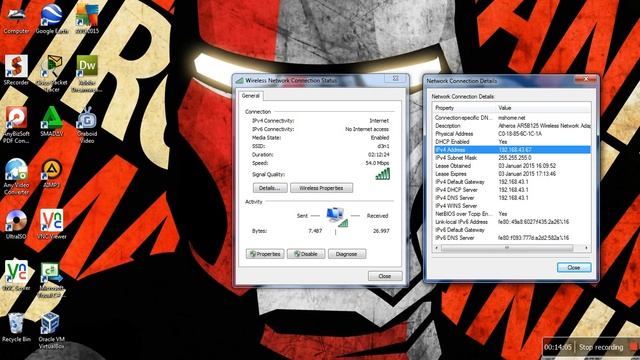Launch the SMADAV antivirus shortcut
This screenshot has height=360, width=640.
coord(51,121)
